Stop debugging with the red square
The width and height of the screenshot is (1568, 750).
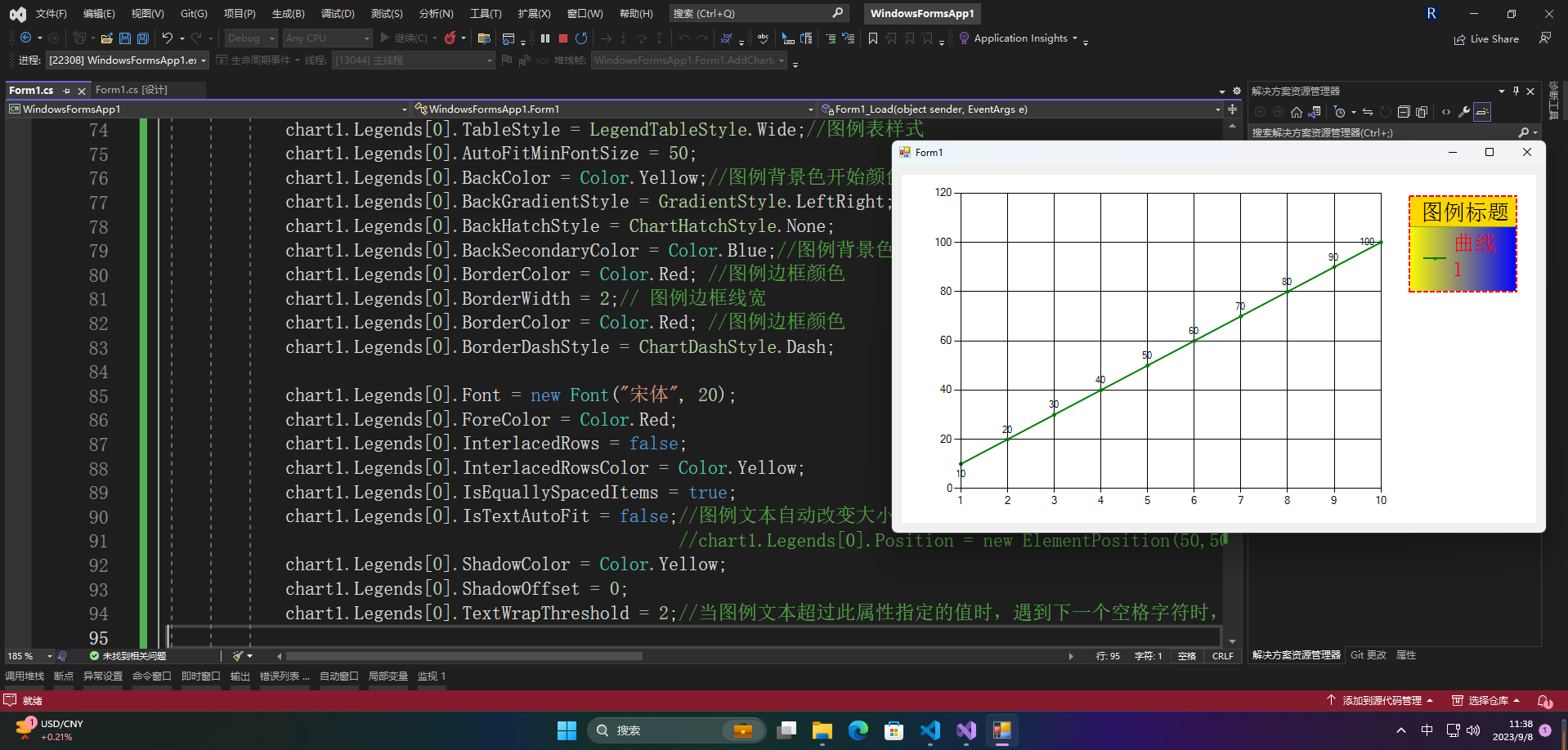coord(563,38)
